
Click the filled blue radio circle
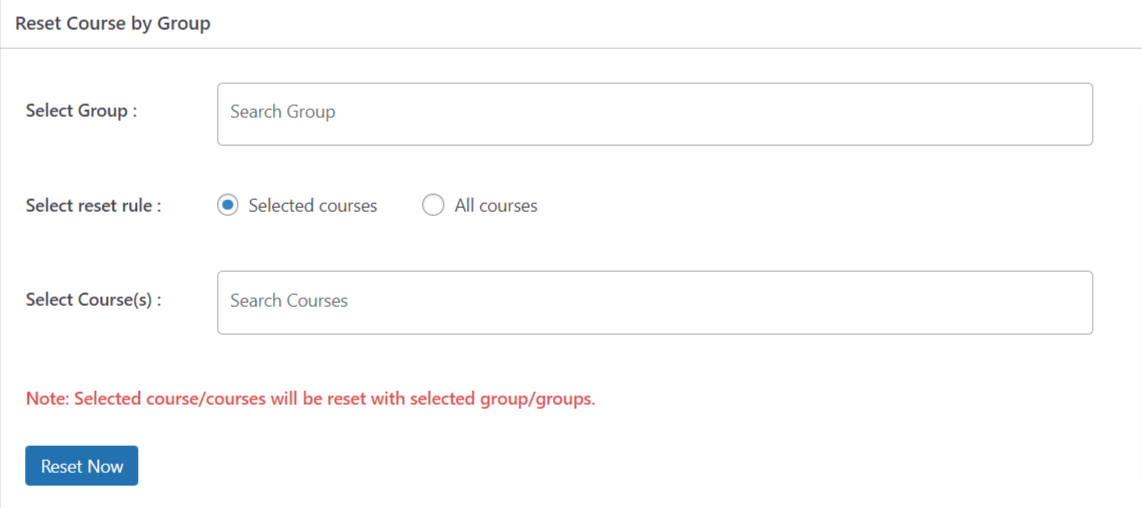pos(228,206)
